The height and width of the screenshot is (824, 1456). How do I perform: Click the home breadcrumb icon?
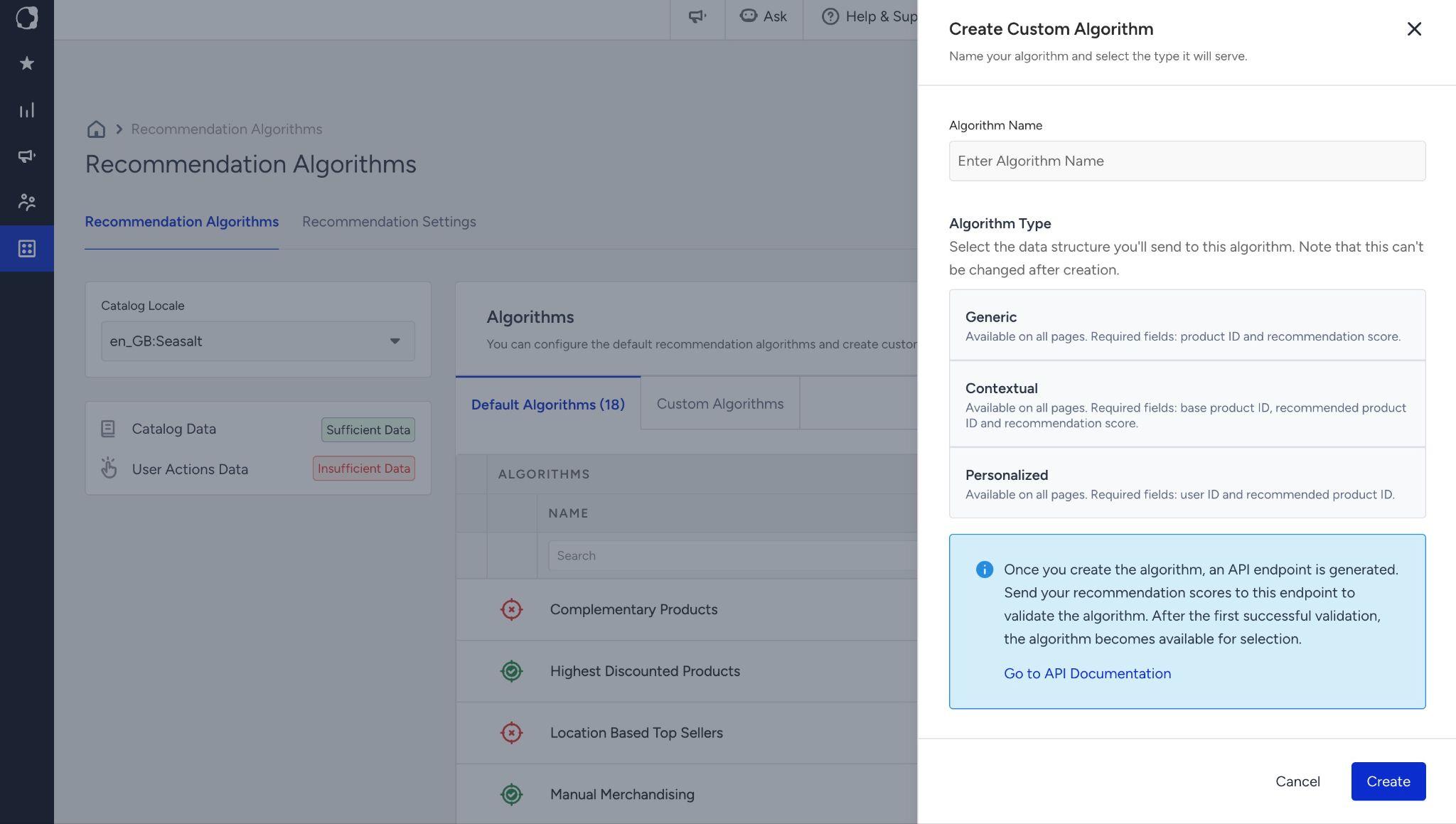pos(96,129)
